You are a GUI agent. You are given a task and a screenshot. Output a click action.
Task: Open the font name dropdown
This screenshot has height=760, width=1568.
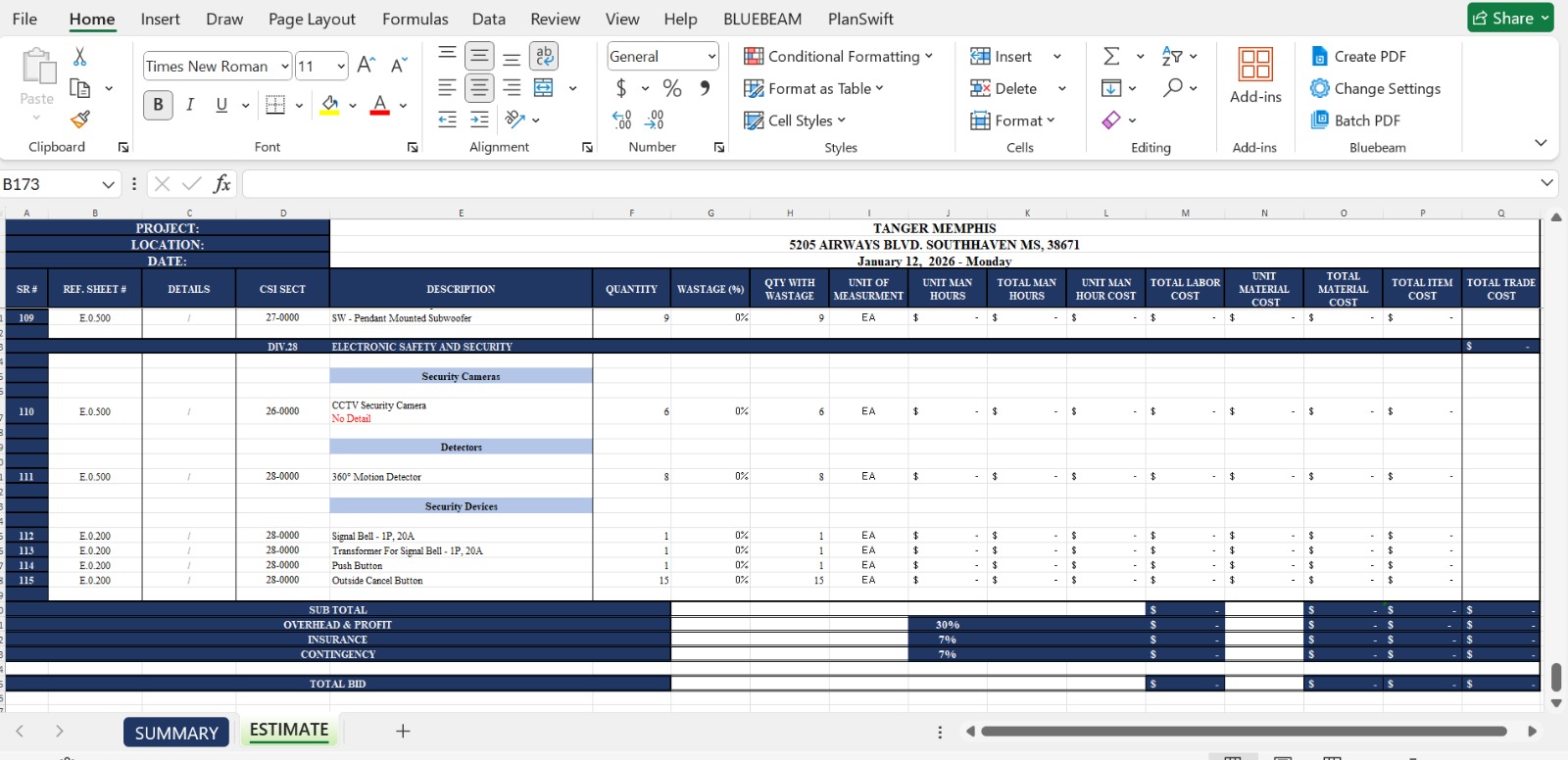click(x=284, y=67)
